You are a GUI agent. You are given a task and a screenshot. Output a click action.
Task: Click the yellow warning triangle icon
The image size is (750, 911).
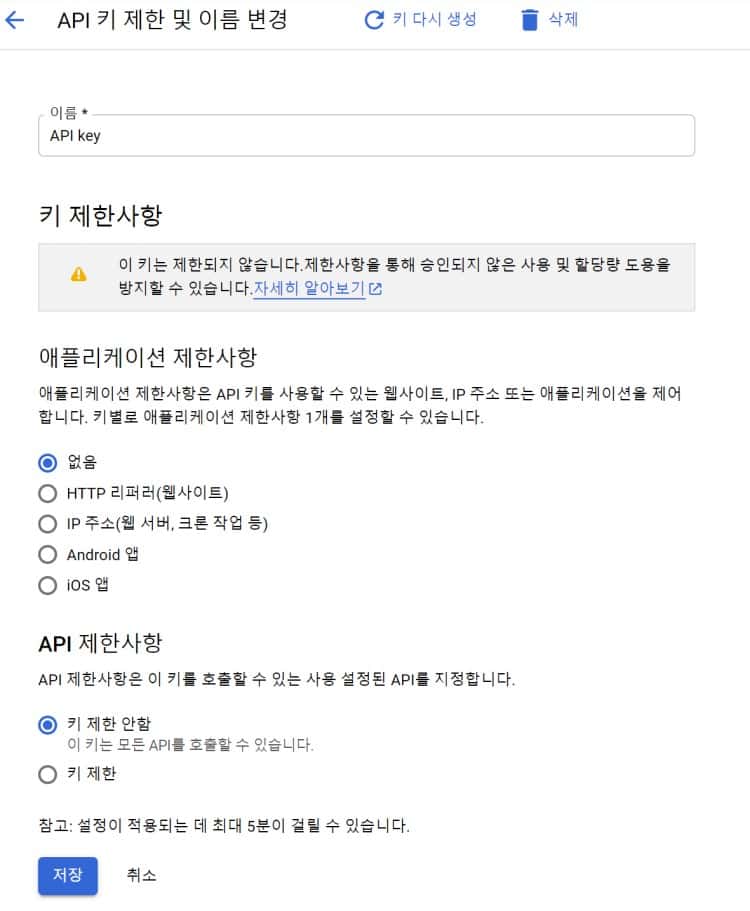tap(79, 275)
